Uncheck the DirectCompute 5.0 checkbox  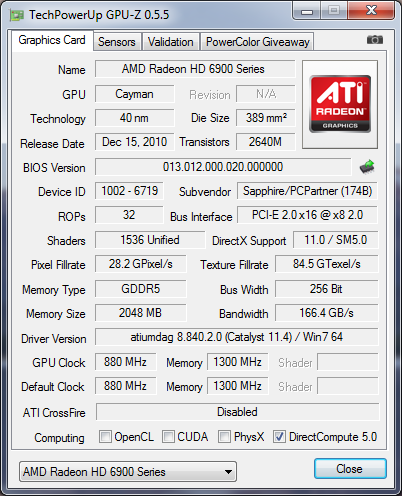[x=279, y=436]
